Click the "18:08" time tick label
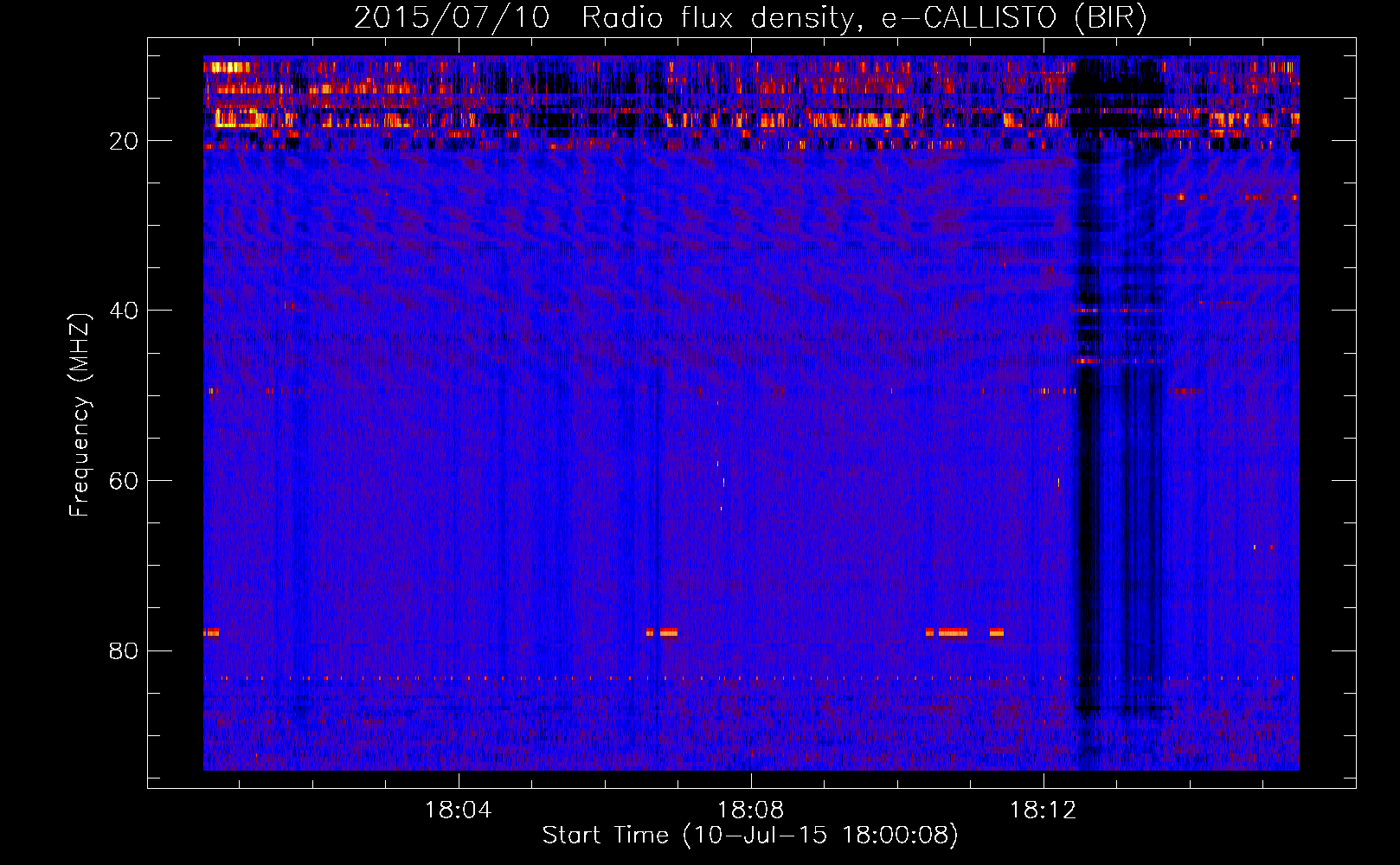This screenshot has width=1400, height=865. (x=750, y=811)
